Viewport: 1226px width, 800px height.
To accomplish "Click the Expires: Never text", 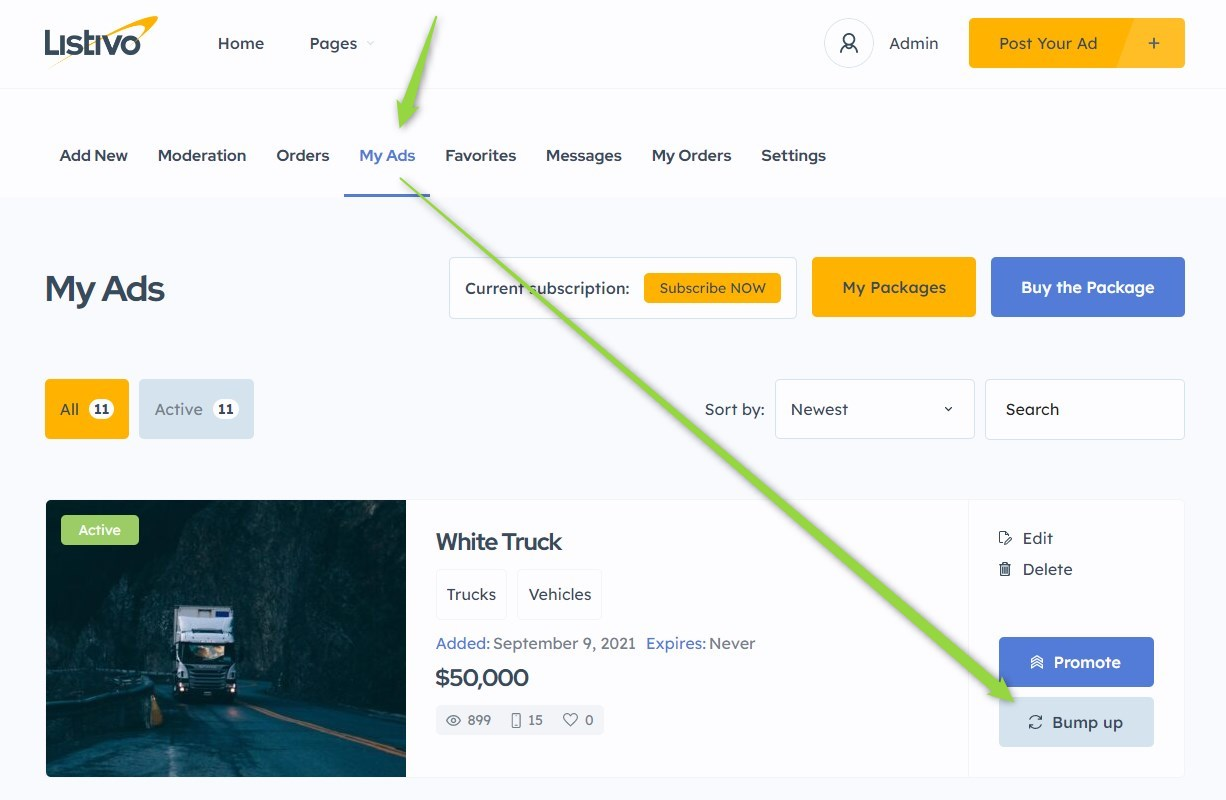I will click(x=701, y=643).
